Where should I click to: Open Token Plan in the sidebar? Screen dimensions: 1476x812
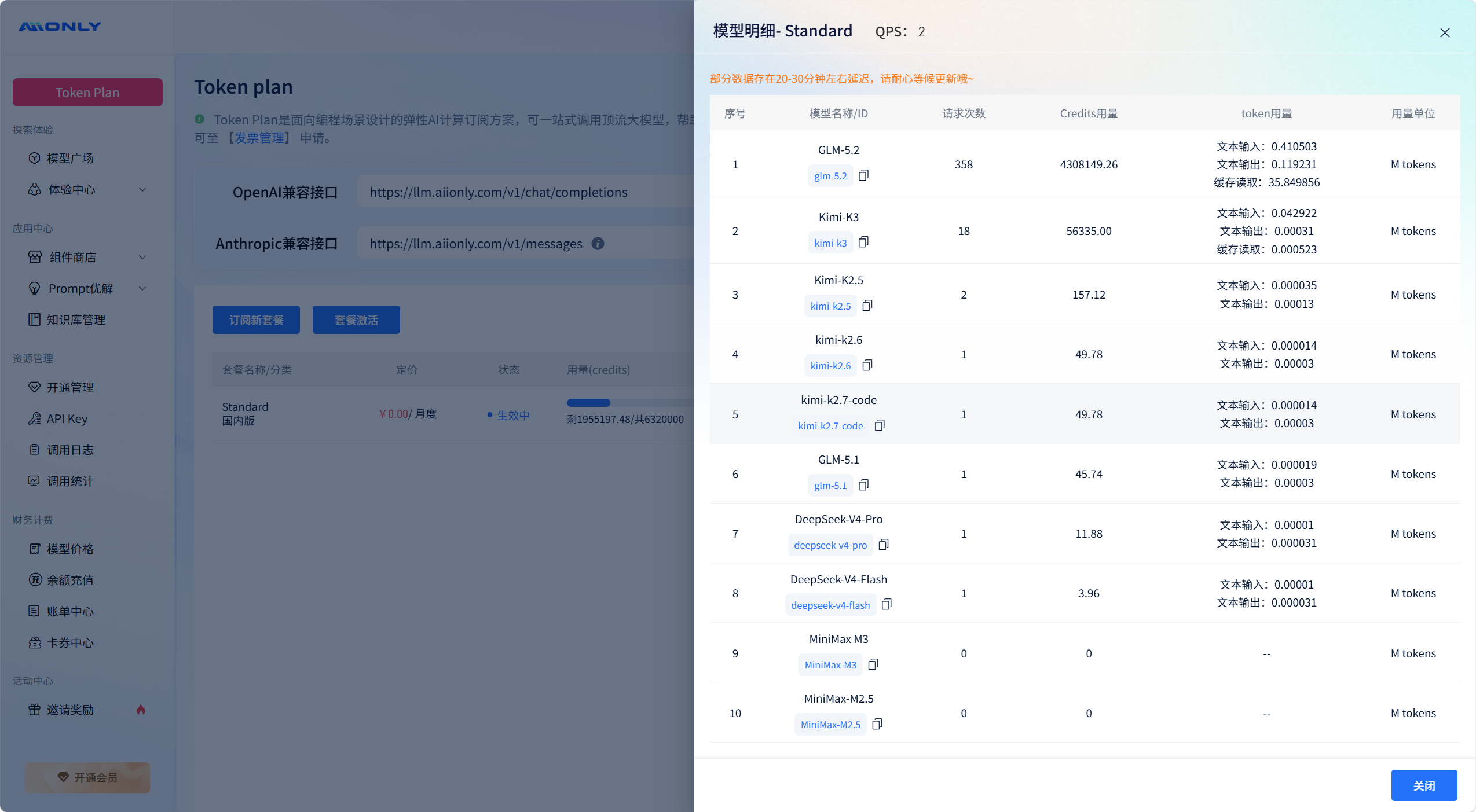point(87,93)
